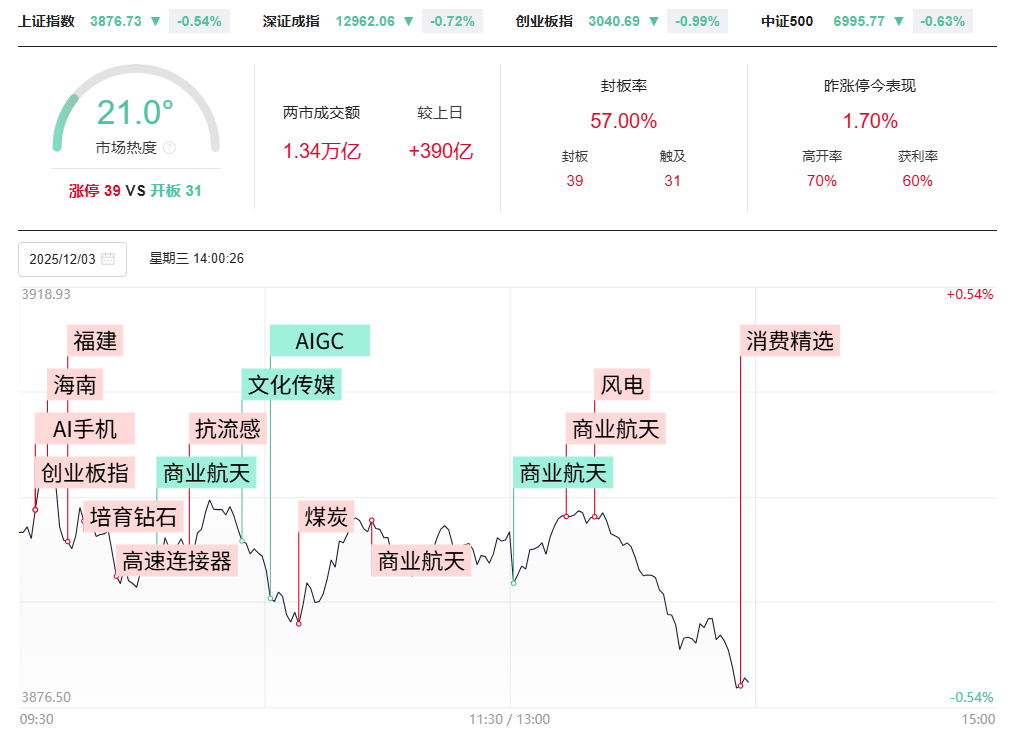Click the down arrow beside 创业板指 value
This screenshot has height=735, width=1024.
coord(654,21)
